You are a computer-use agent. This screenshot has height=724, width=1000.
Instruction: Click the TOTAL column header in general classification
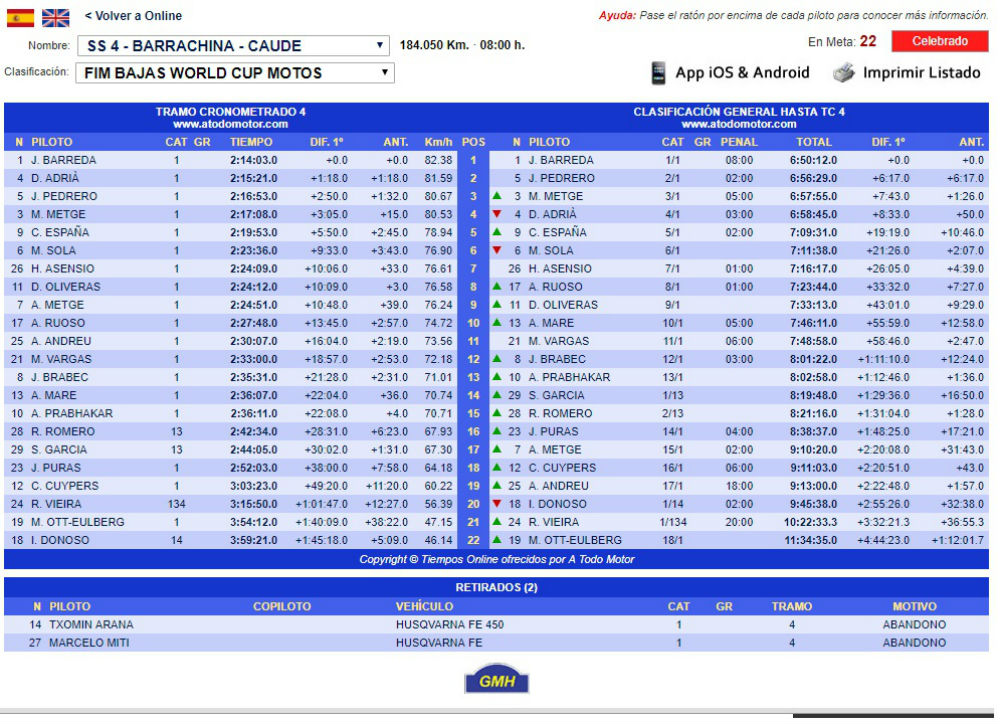tap(813, 142)
